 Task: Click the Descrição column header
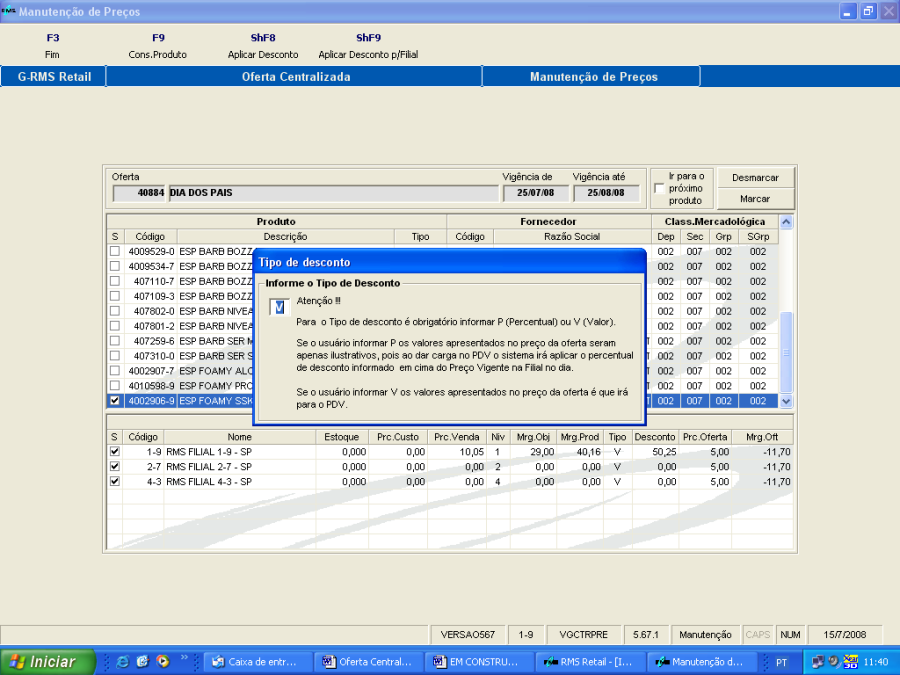(x=285, y=236)
